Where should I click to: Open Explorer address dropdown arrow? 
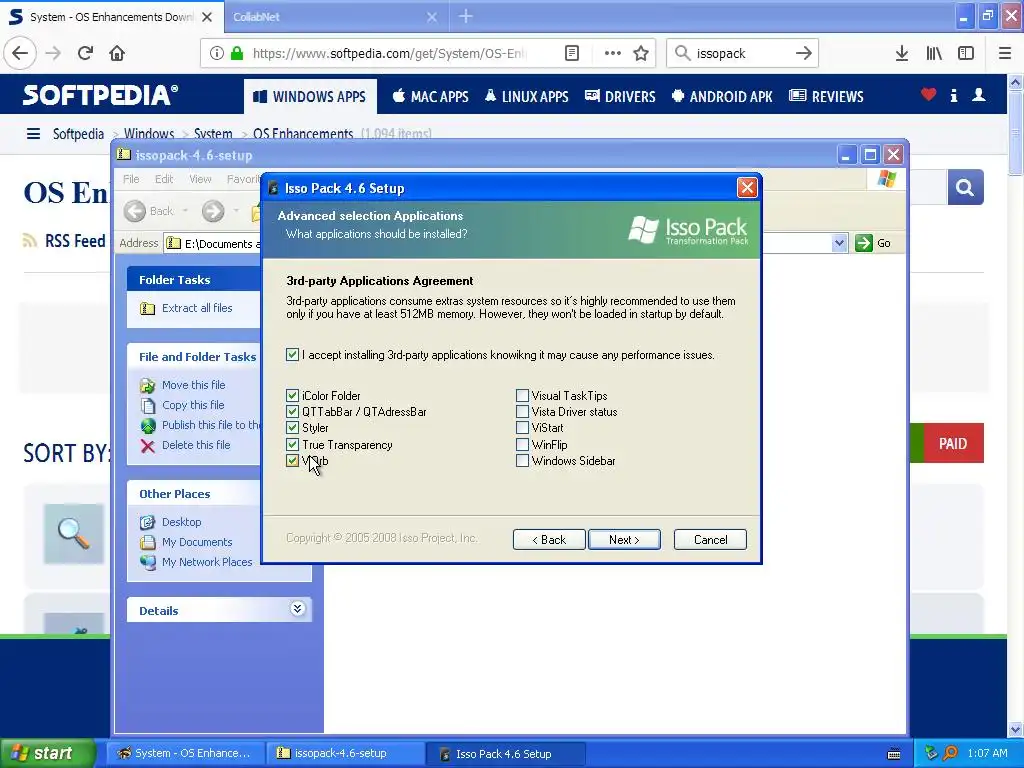pos(839,243)
